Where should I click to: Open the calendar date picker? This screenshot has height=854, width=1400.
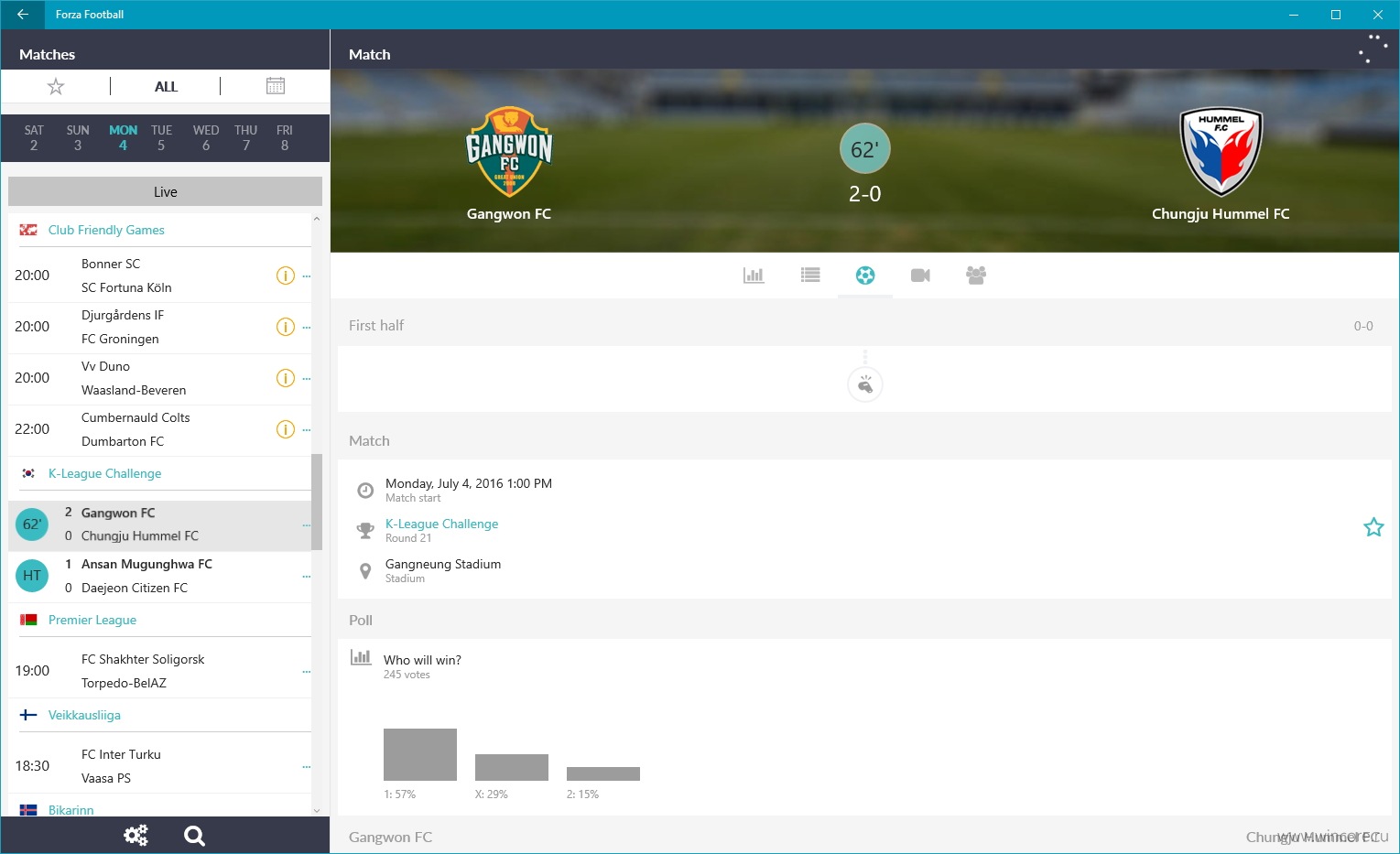coord(276,86)
